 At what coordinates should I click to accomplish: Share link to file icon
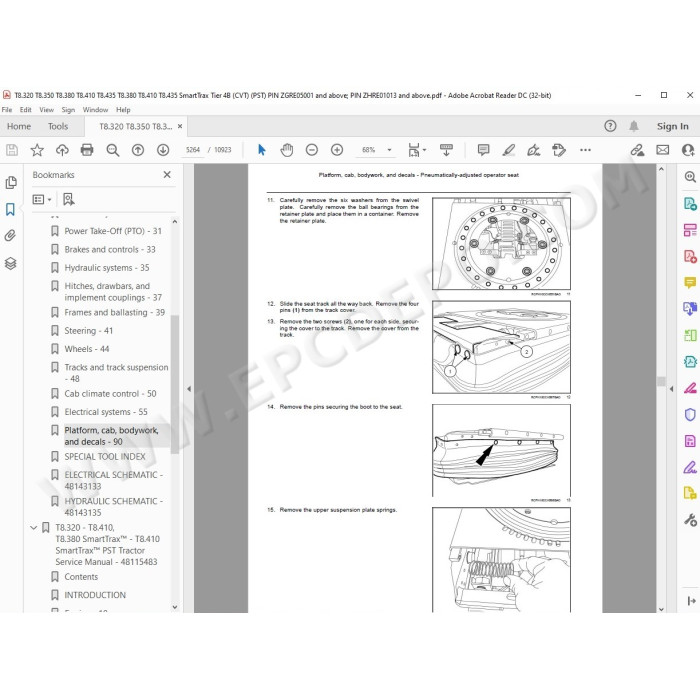(637, 150)
